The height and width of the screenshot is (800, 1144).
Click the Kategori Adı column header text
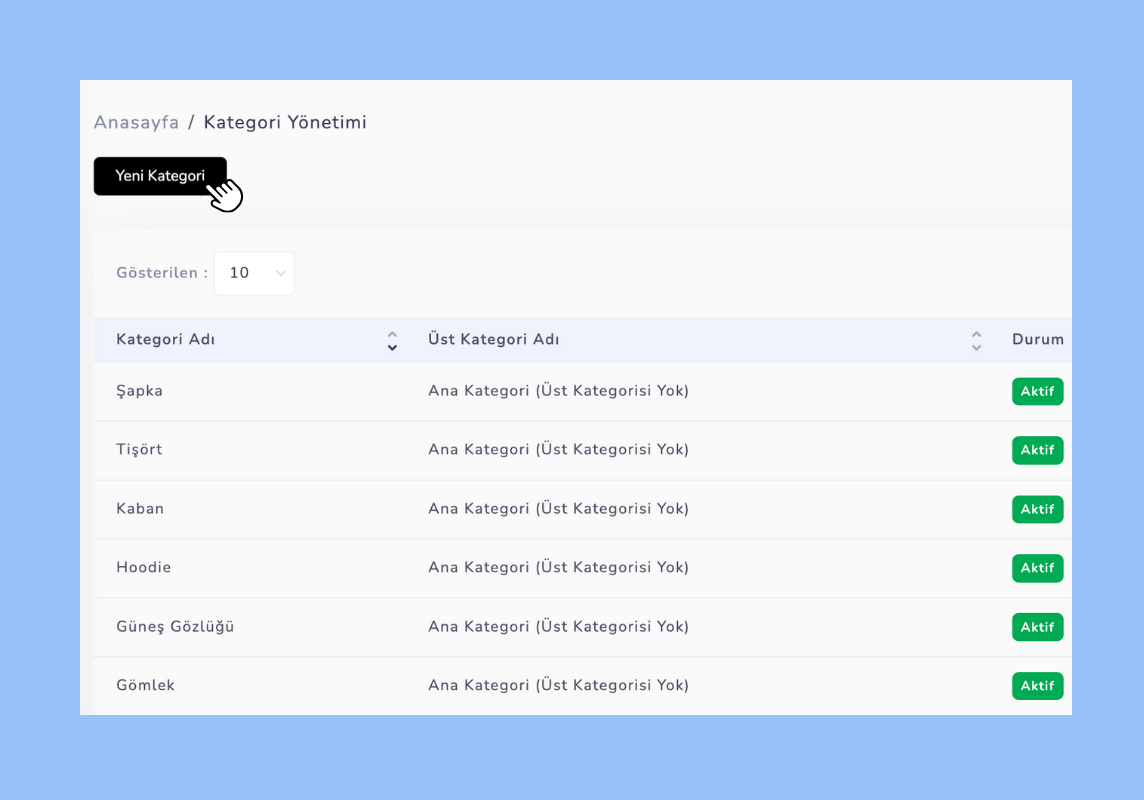(165, 339)
